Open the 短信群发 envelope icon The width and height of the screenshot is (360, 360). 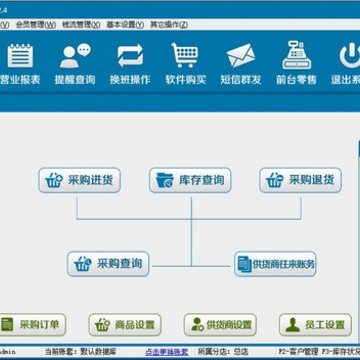point(241,63)
